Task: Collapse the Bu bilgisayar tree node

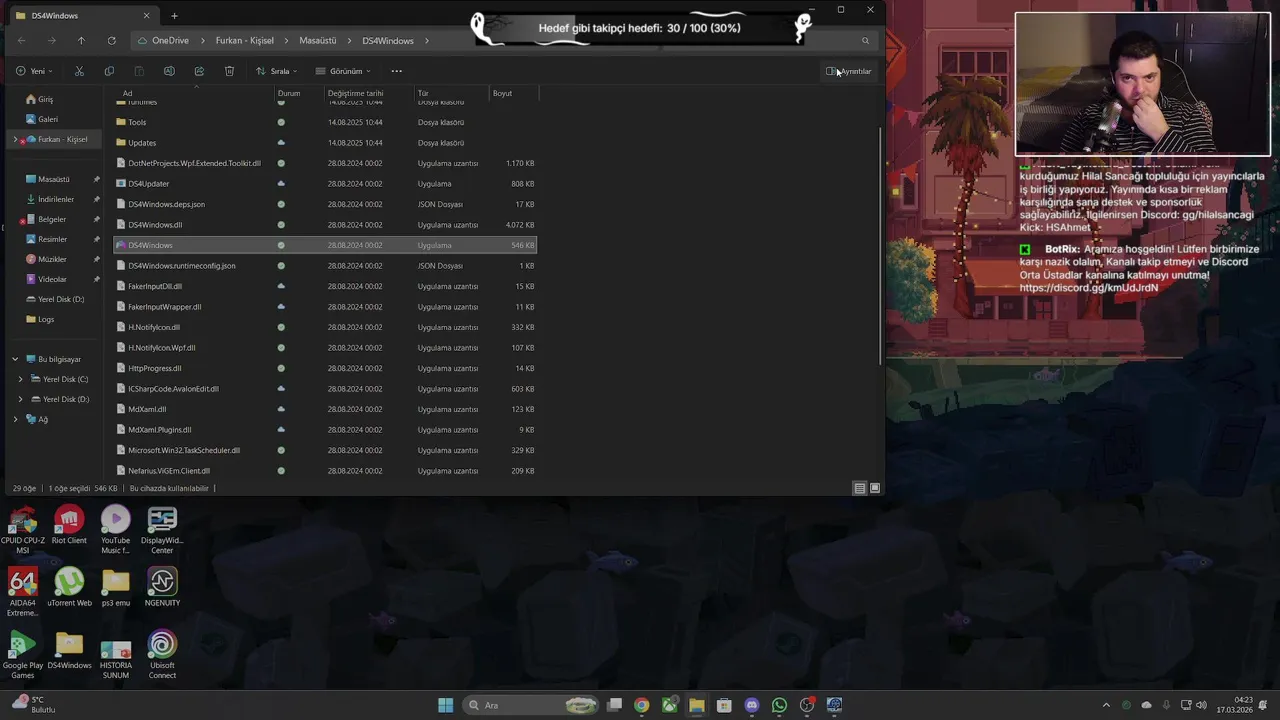Action: (15, 359)
